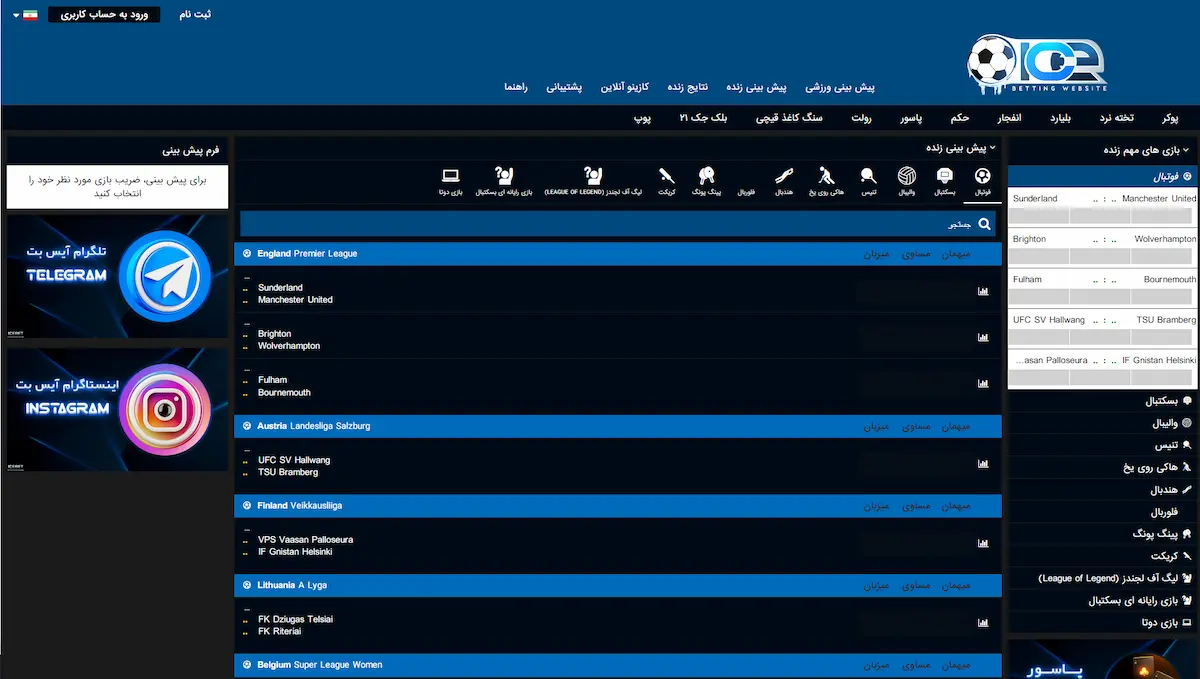
Task: Expand the هاکی روی یخ ice hockey row in the right sidebar
Action: pos(1102,467)
